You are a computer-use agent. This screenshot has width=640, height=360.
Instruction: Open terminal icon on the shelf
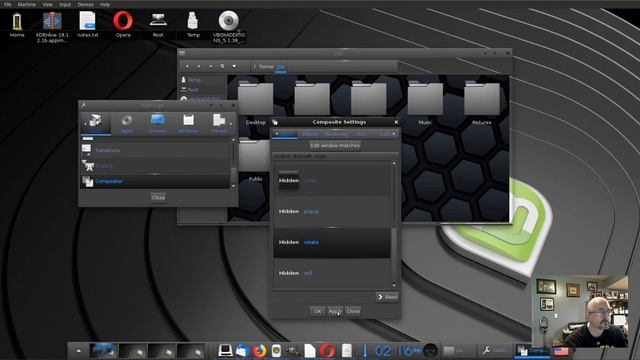(225, 351)
